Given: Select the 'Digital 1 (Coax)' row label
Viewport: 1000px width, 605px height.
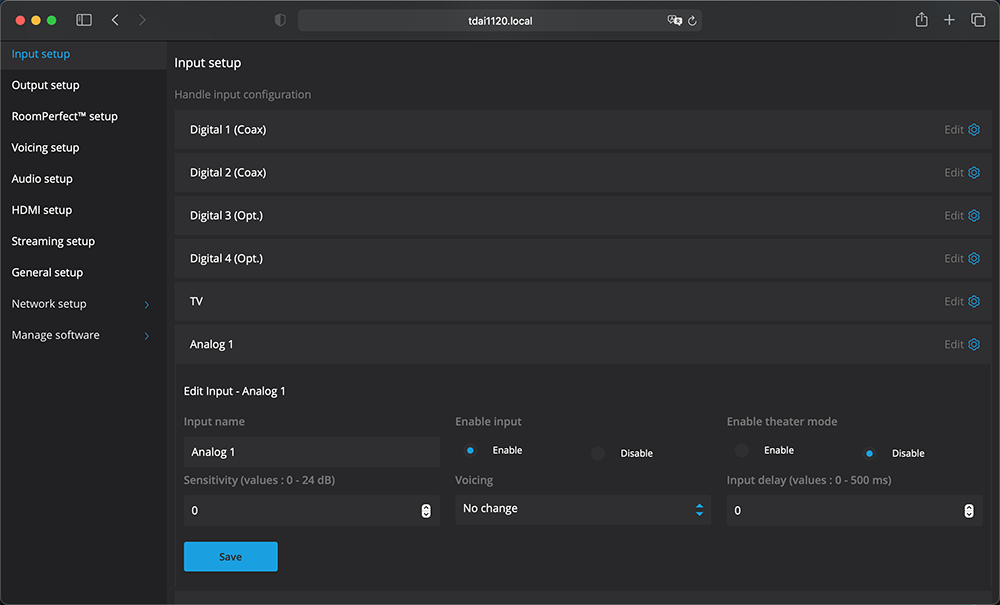Looking at the screenshot, I should (x=228, y=129).
